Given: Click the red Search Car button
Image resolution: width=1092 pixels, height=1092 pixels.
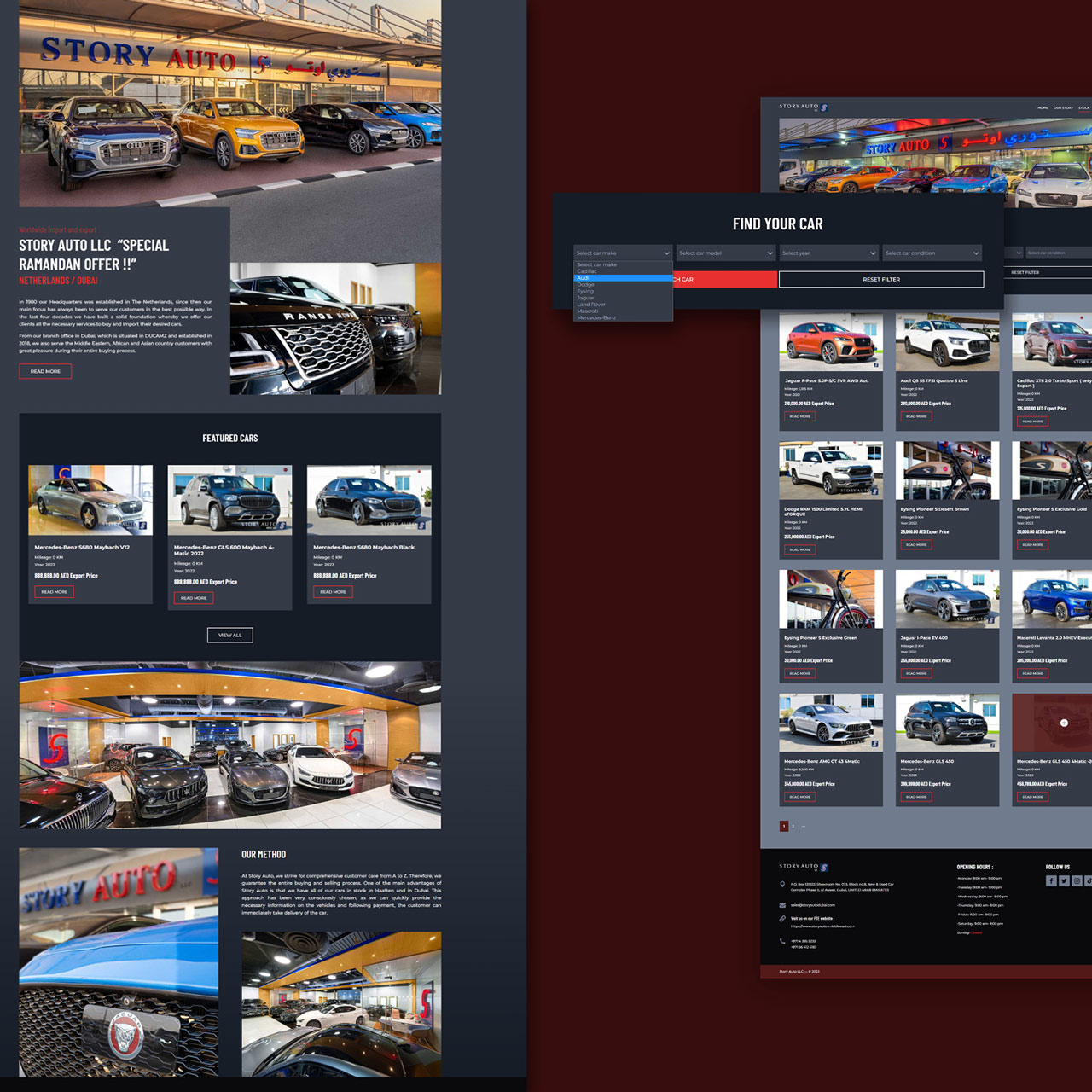Looking at the screenshot, I should 725,279.
